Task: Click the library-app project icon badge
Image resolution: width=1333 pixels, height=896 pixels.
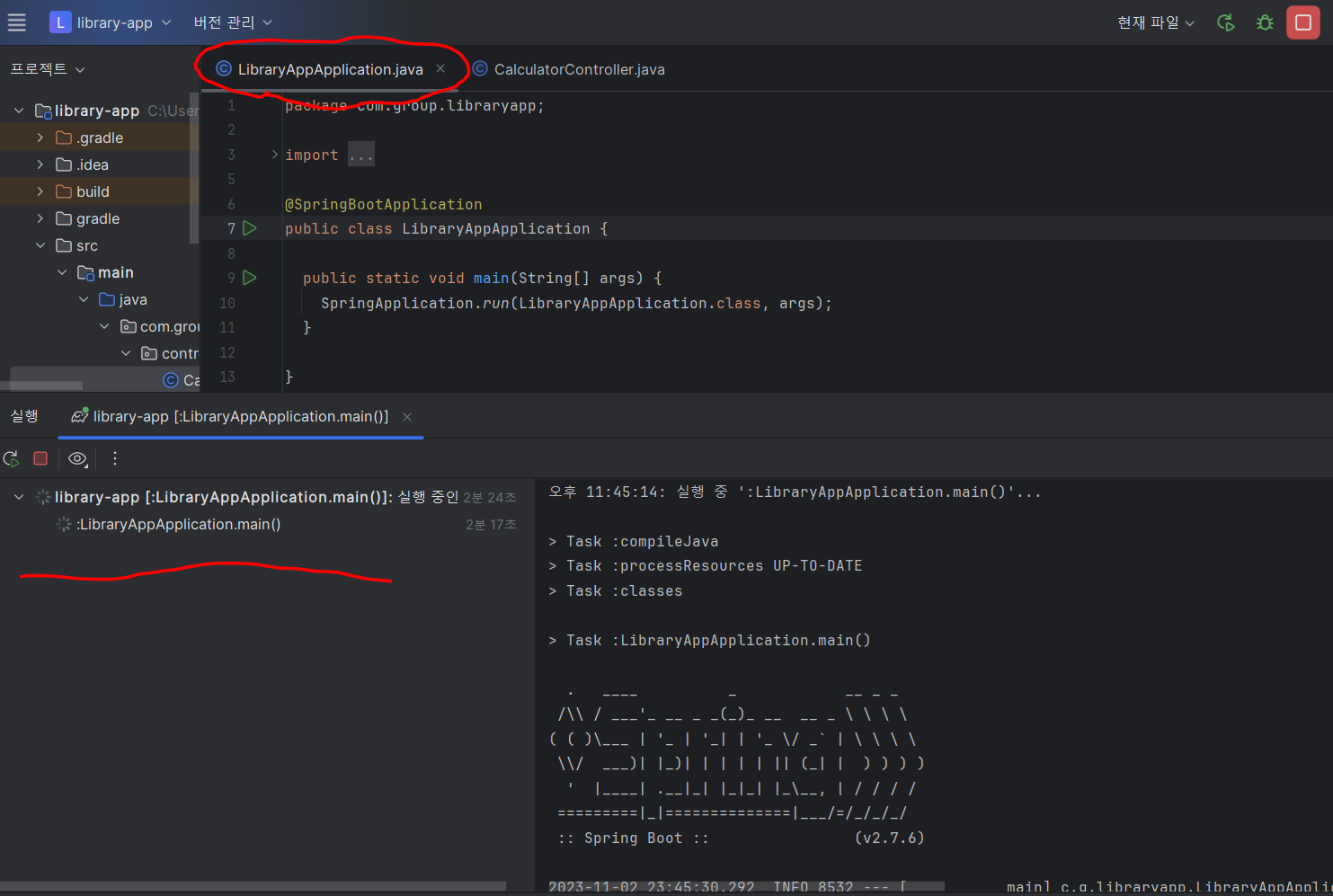Action: click(x=59, y=22)
